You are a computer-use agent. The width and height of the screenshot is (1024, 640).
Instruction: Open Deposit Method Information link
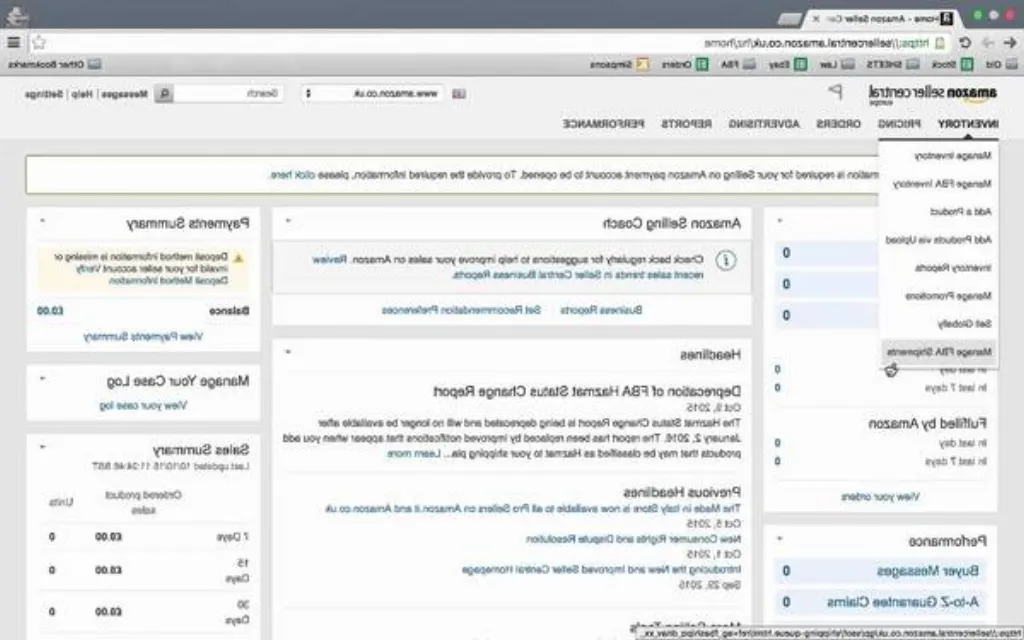click(168, 281)
